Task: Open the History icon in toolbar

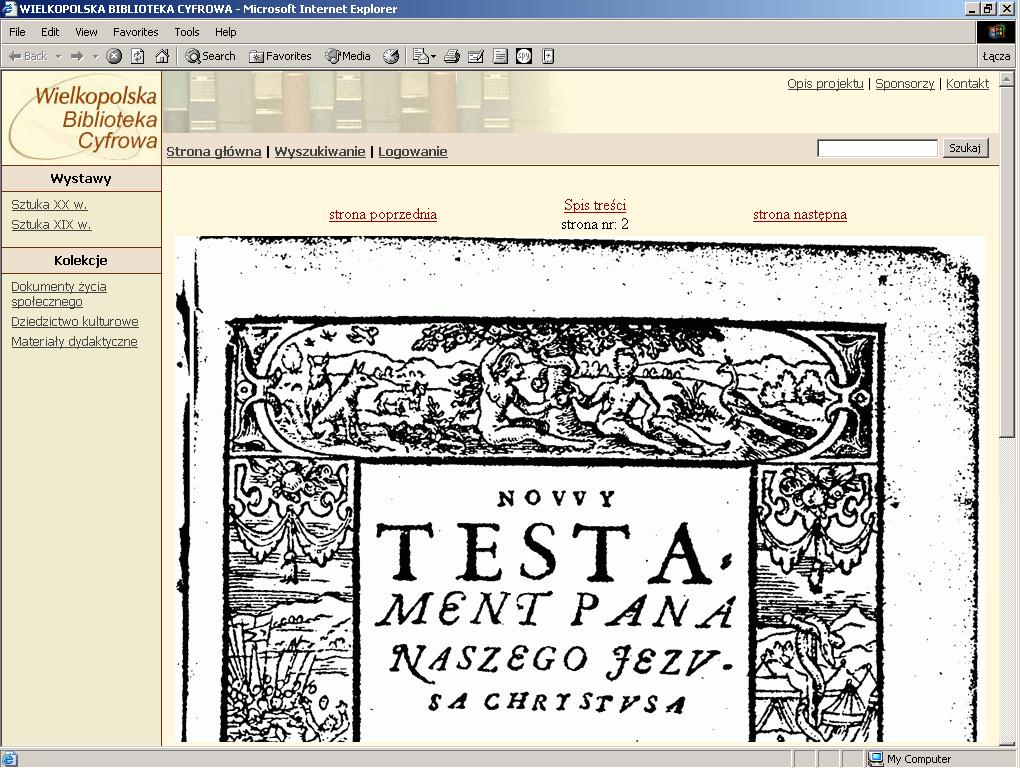Action: point(391,57)
